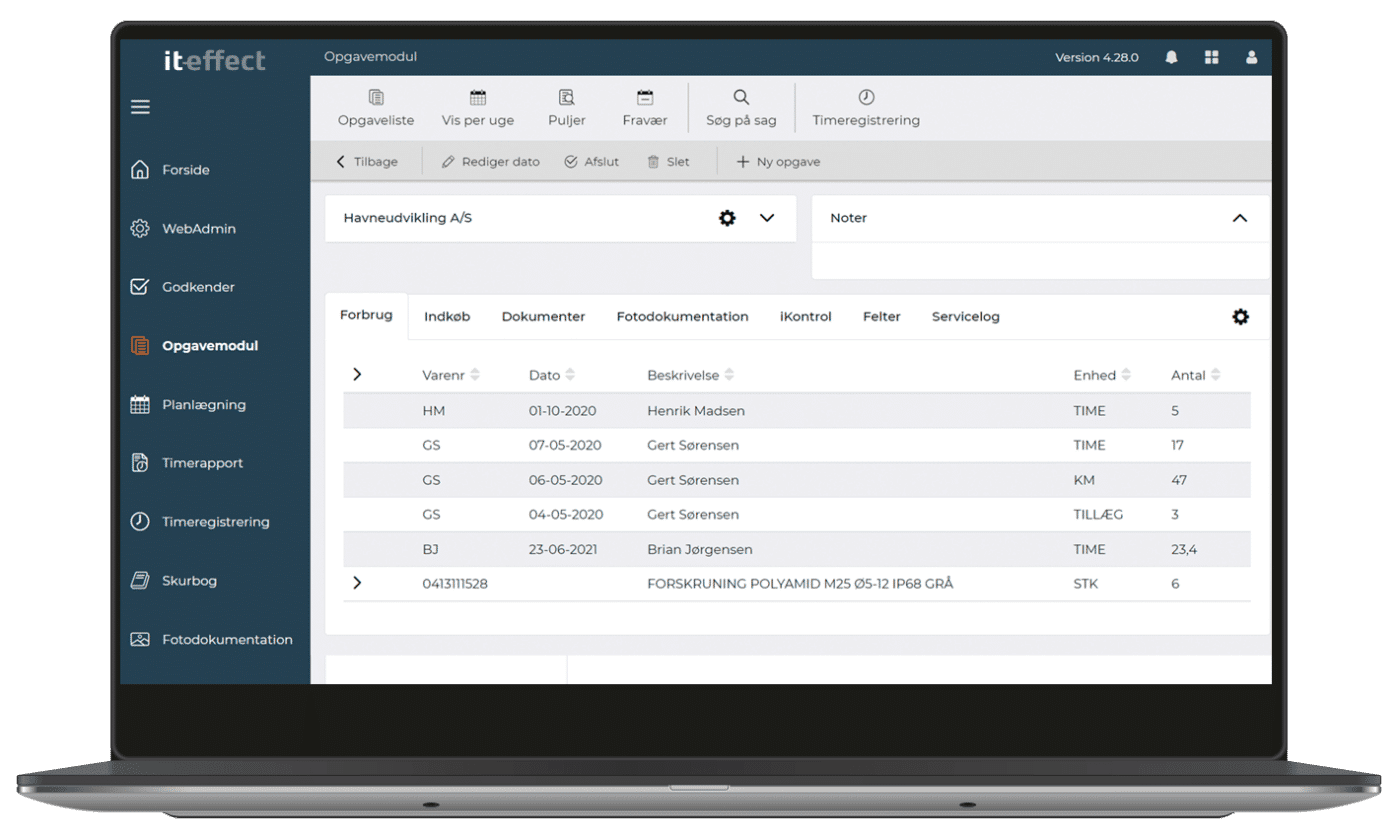Image resolution: width=1400 pixels, height=834 pixels.
Task: Open Søg på sag search
Action: point(741,108)
